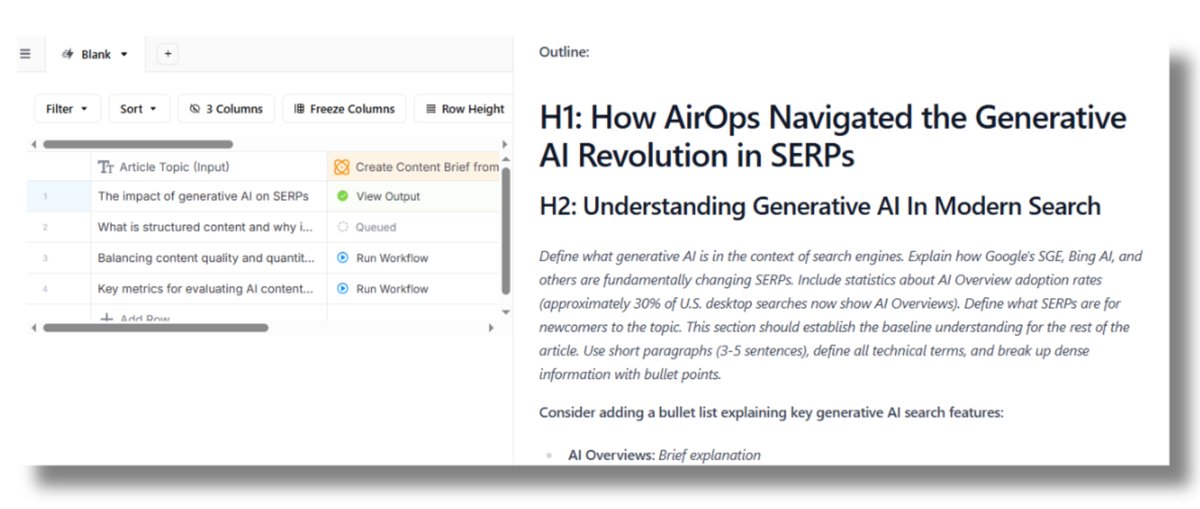Click the lower horizontal scrollbar thumb
The image size is (1200, 509).
pyautogui.click(x=156, y=327)
